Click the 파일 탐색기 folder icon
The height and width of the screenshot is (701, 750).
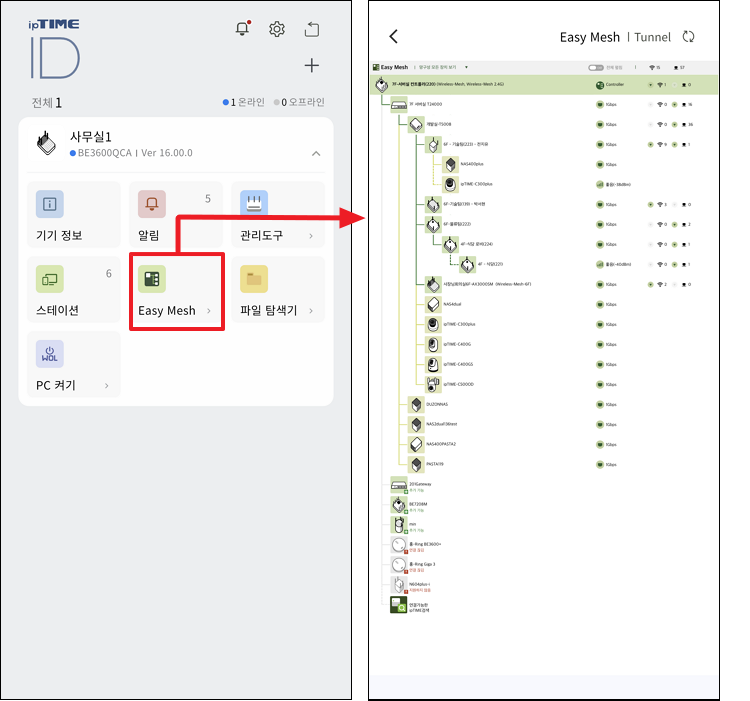(x=254, y=279)
